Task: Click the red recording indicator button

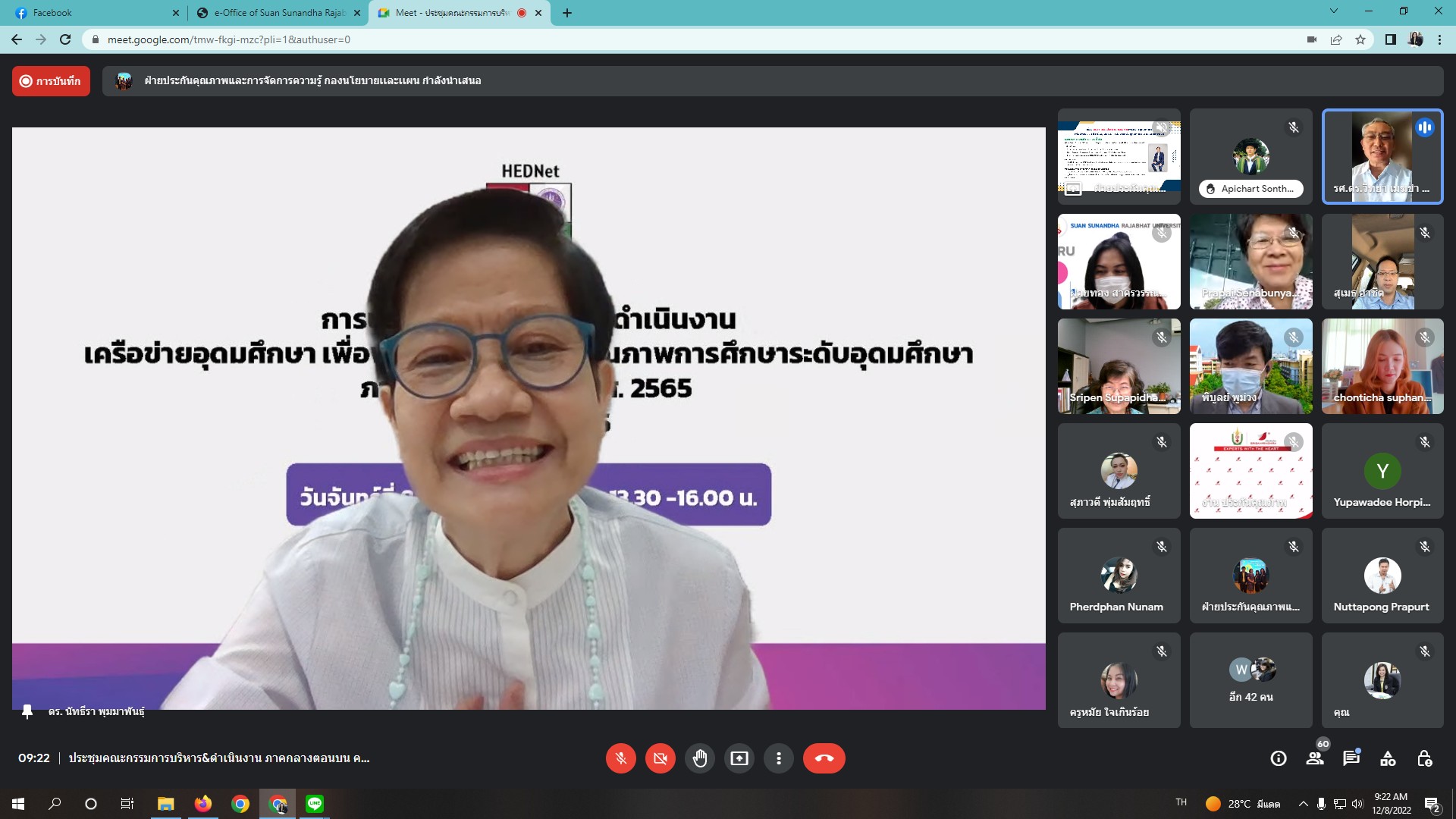Action: tap(51, 81)
